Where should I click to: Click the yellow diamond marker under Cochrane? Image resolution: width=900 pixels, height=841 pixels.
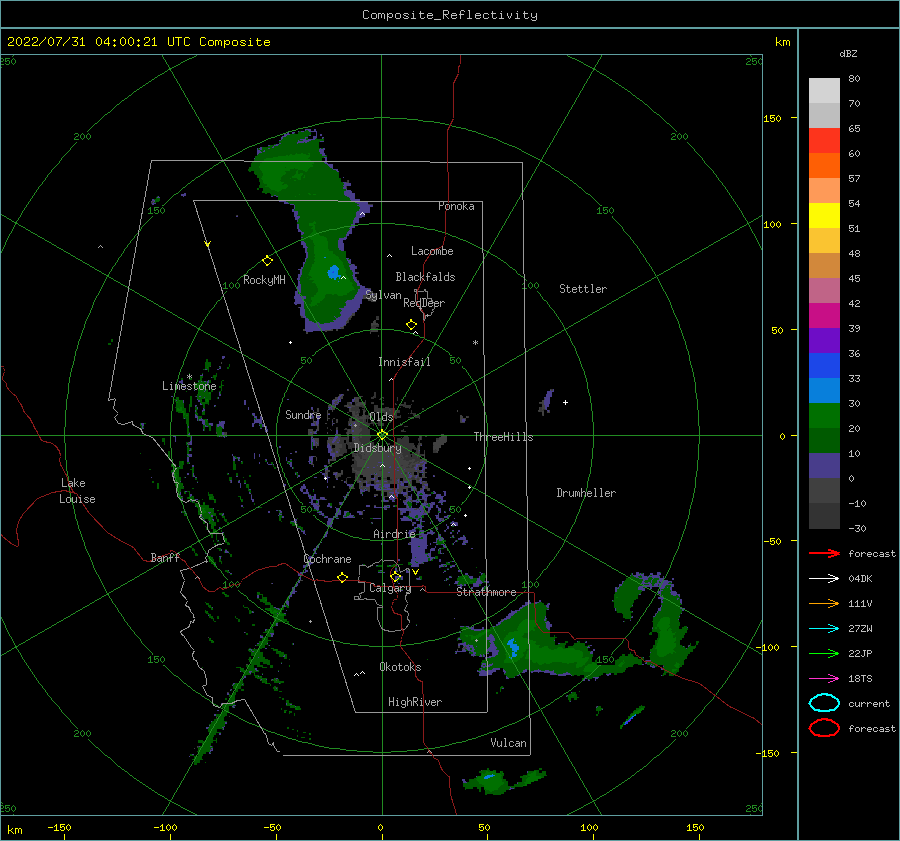342,578
